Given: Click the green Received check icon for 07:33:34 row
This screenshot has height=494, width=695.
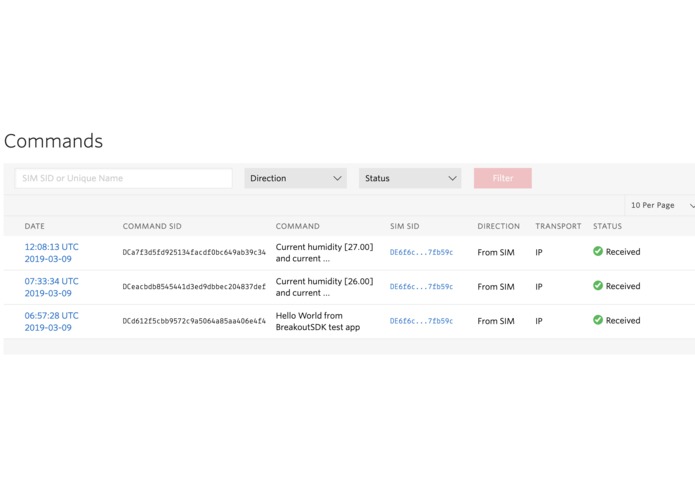Looking at the screenshot, I should (598, 286).
